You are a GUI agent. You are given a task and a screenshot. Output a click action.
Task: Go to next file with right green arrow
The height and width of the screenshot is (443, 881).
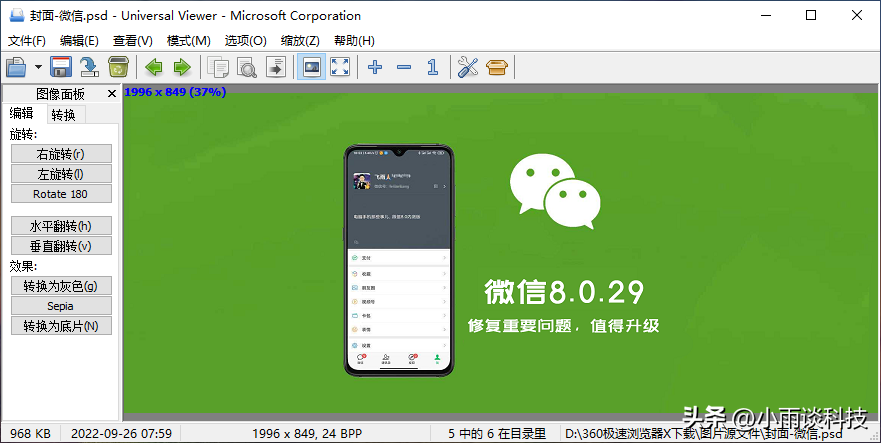(x=182, y=67)
